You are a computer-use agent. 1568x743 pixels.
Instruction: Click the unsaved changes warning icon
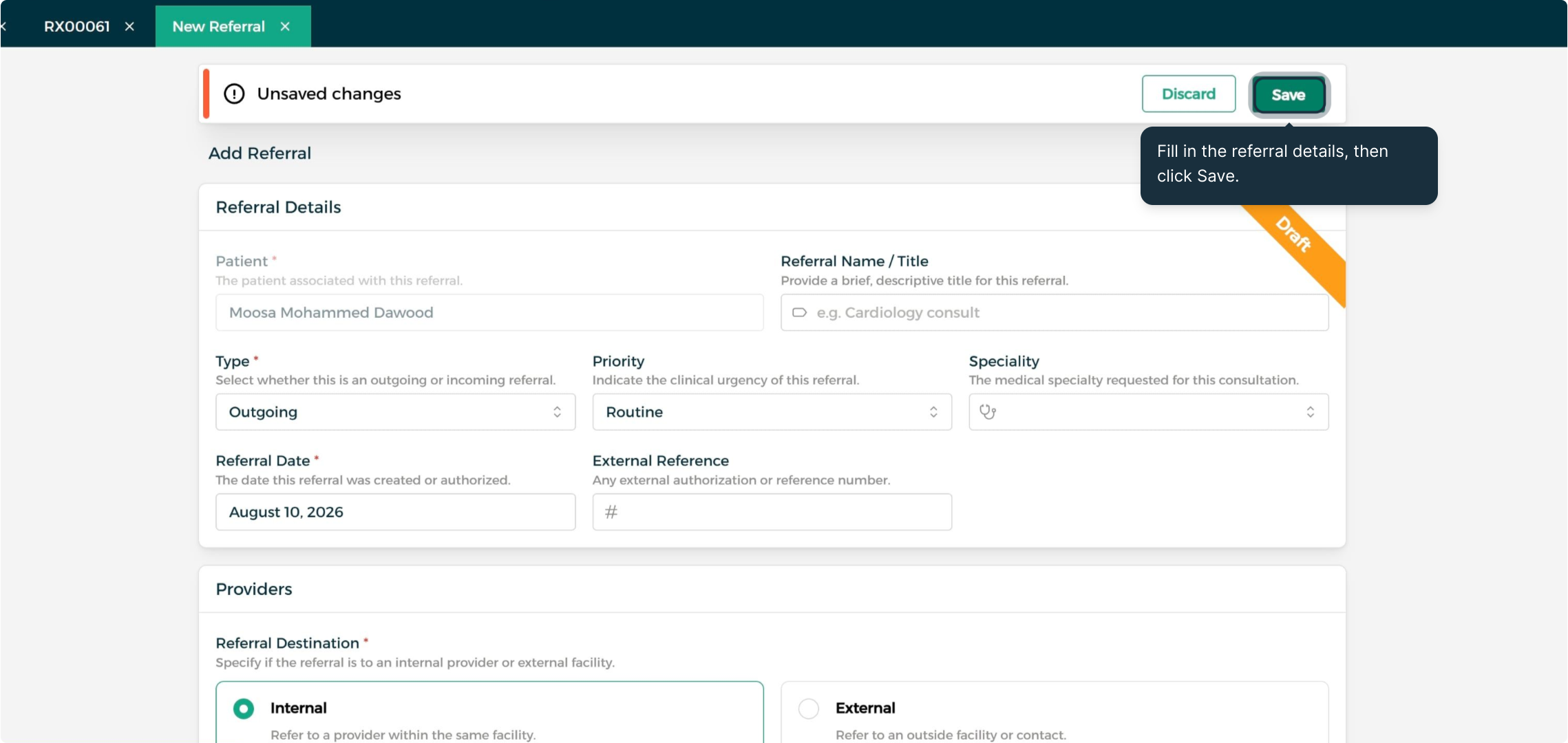click(x=234, y=94)
